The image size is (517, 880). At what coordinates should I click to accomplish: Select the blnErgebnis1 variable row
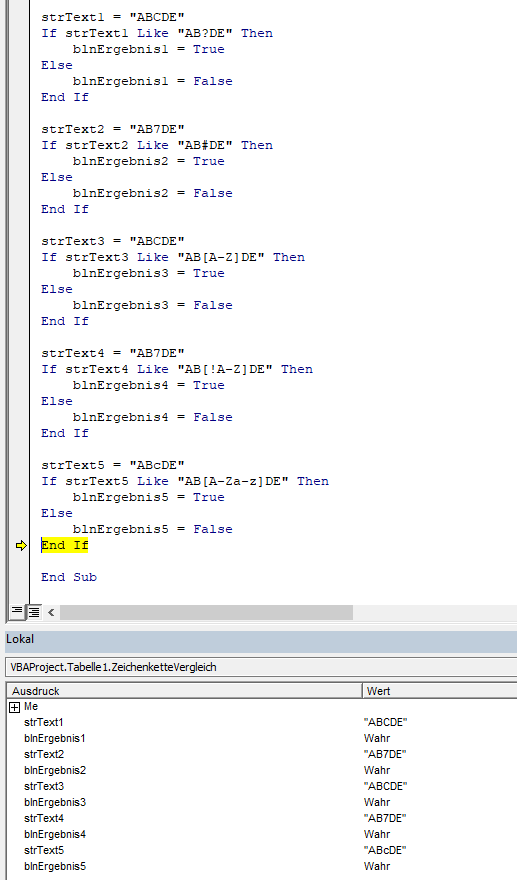pyautogui.click(x=262, y=738)
